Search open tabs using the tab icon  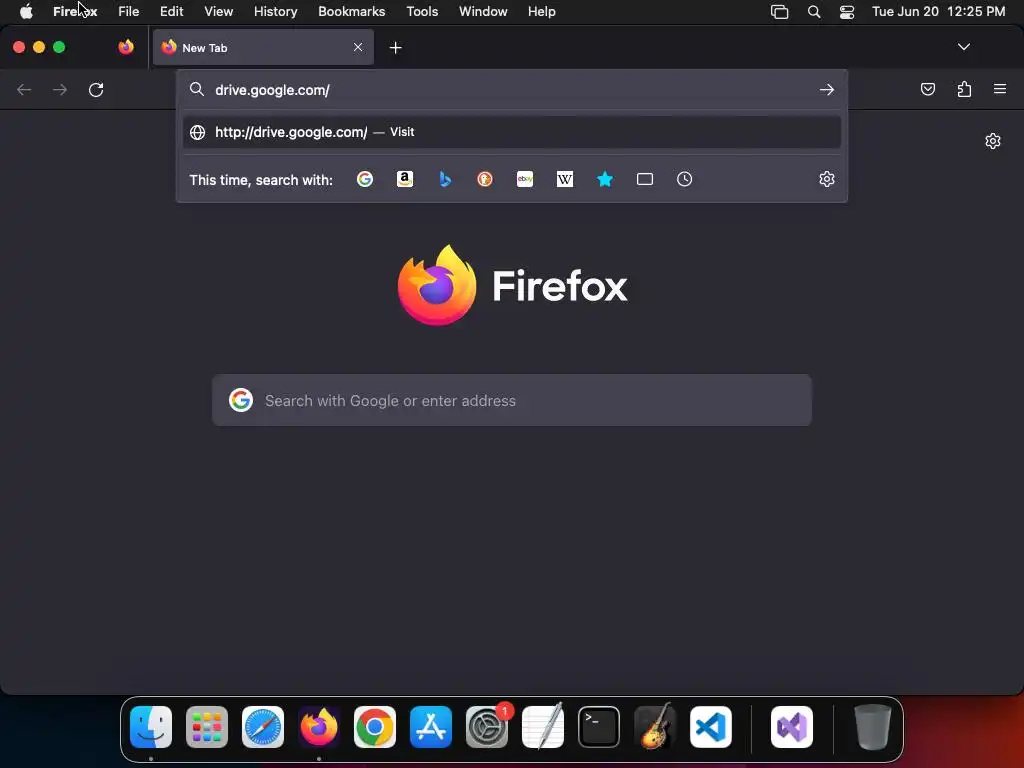click(x=645, y=179)
